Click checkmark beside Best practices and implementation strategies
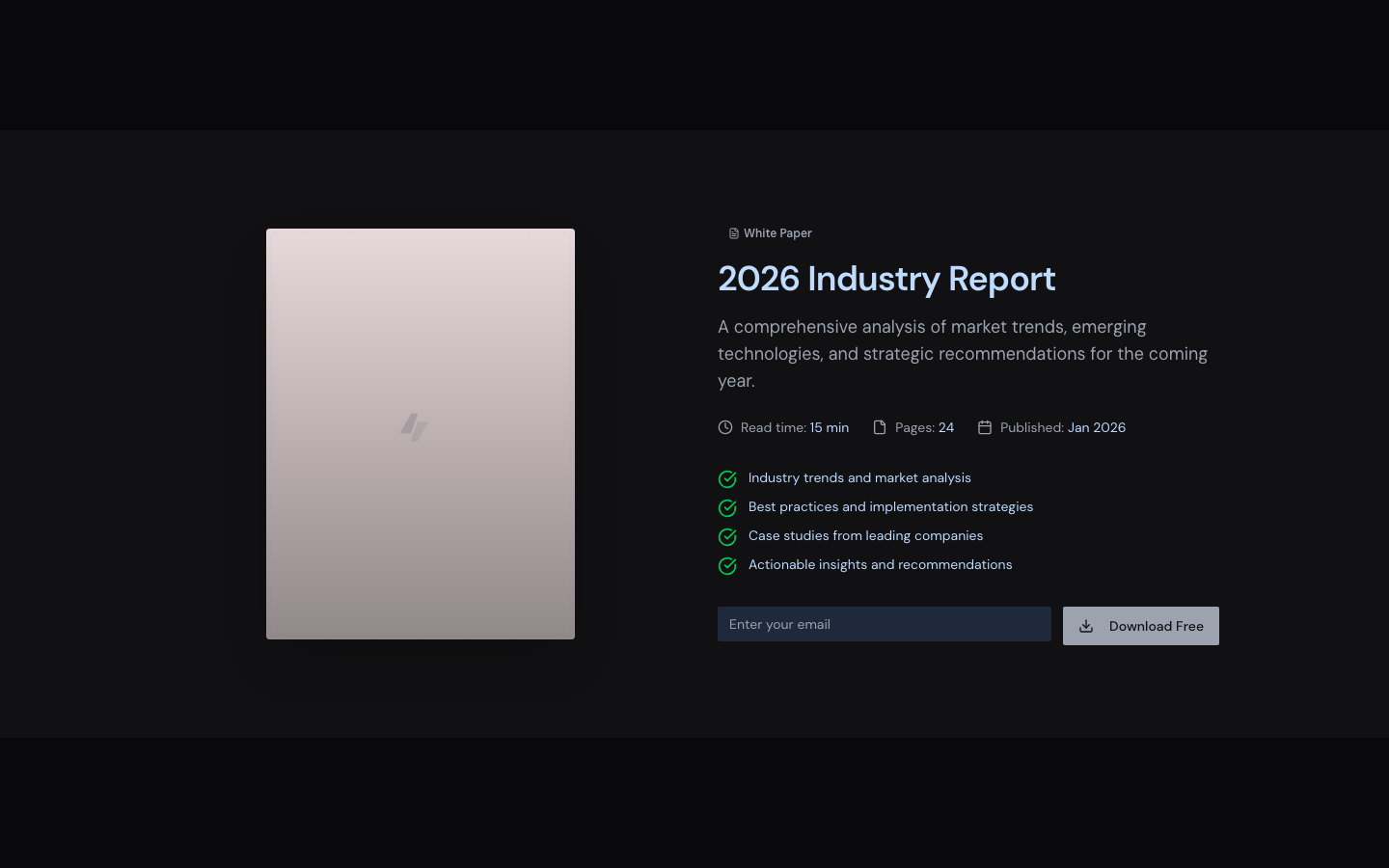 (727, 508)
